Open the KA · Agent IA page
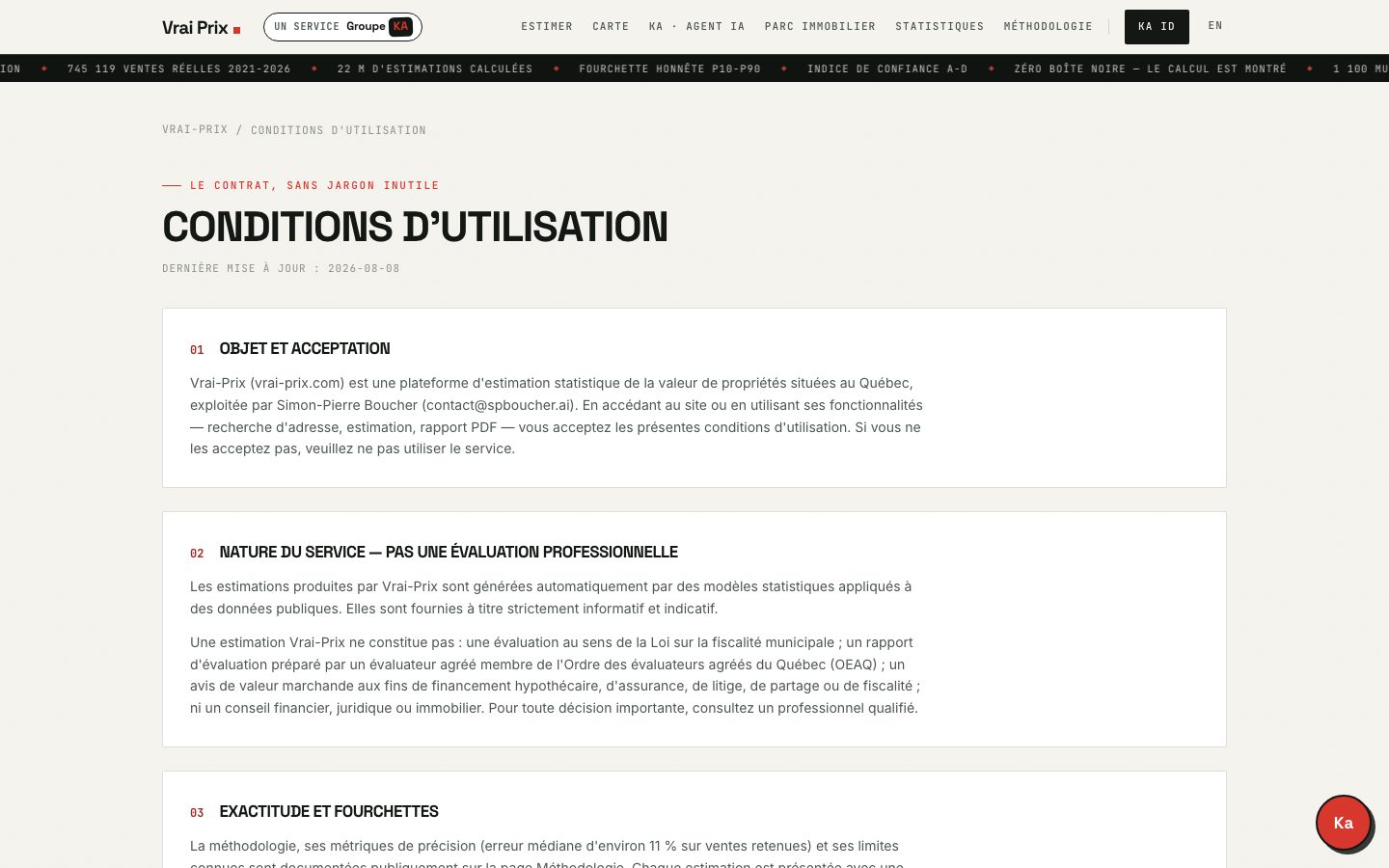 [x=696, y=27]
